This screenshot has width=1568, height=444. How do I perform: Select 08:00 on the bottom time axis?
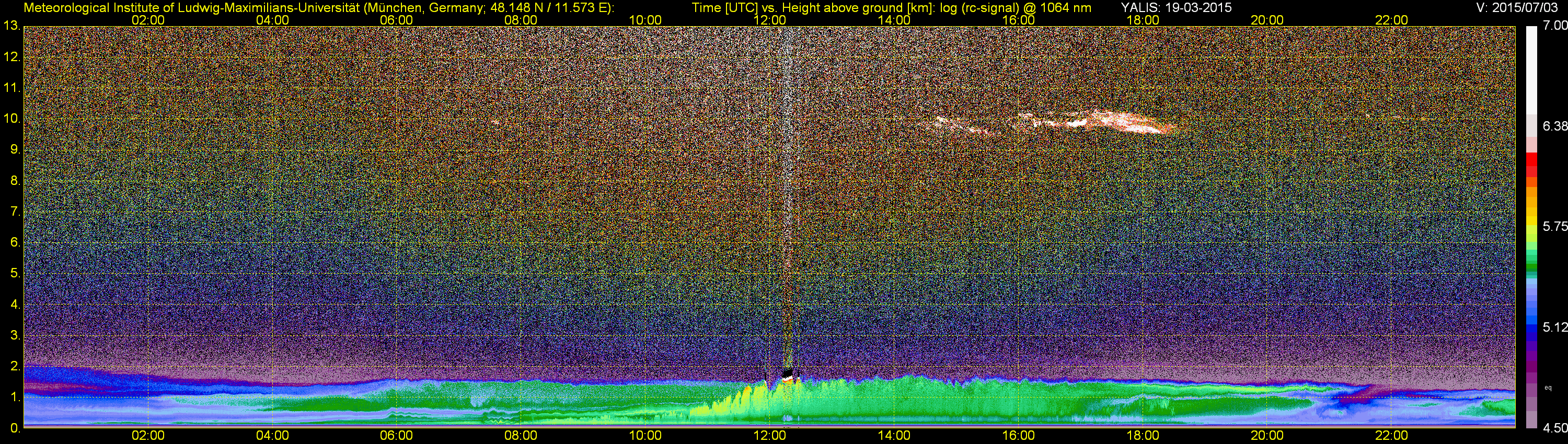(x=521, y=436)
